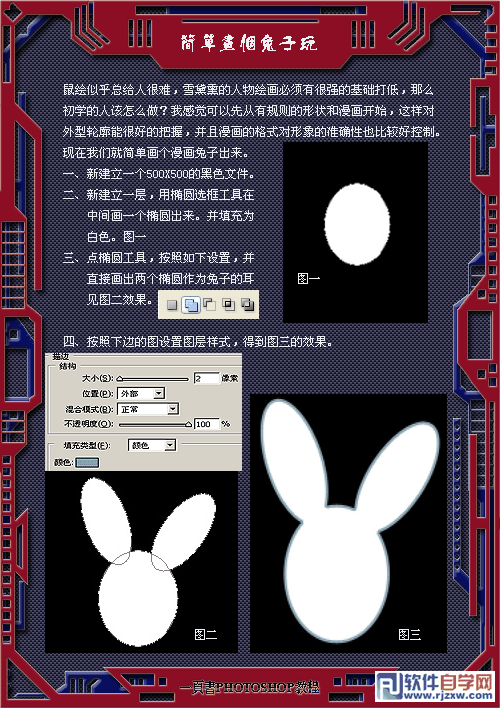Select the 图三 stroked rabbit image

[348, 523]
